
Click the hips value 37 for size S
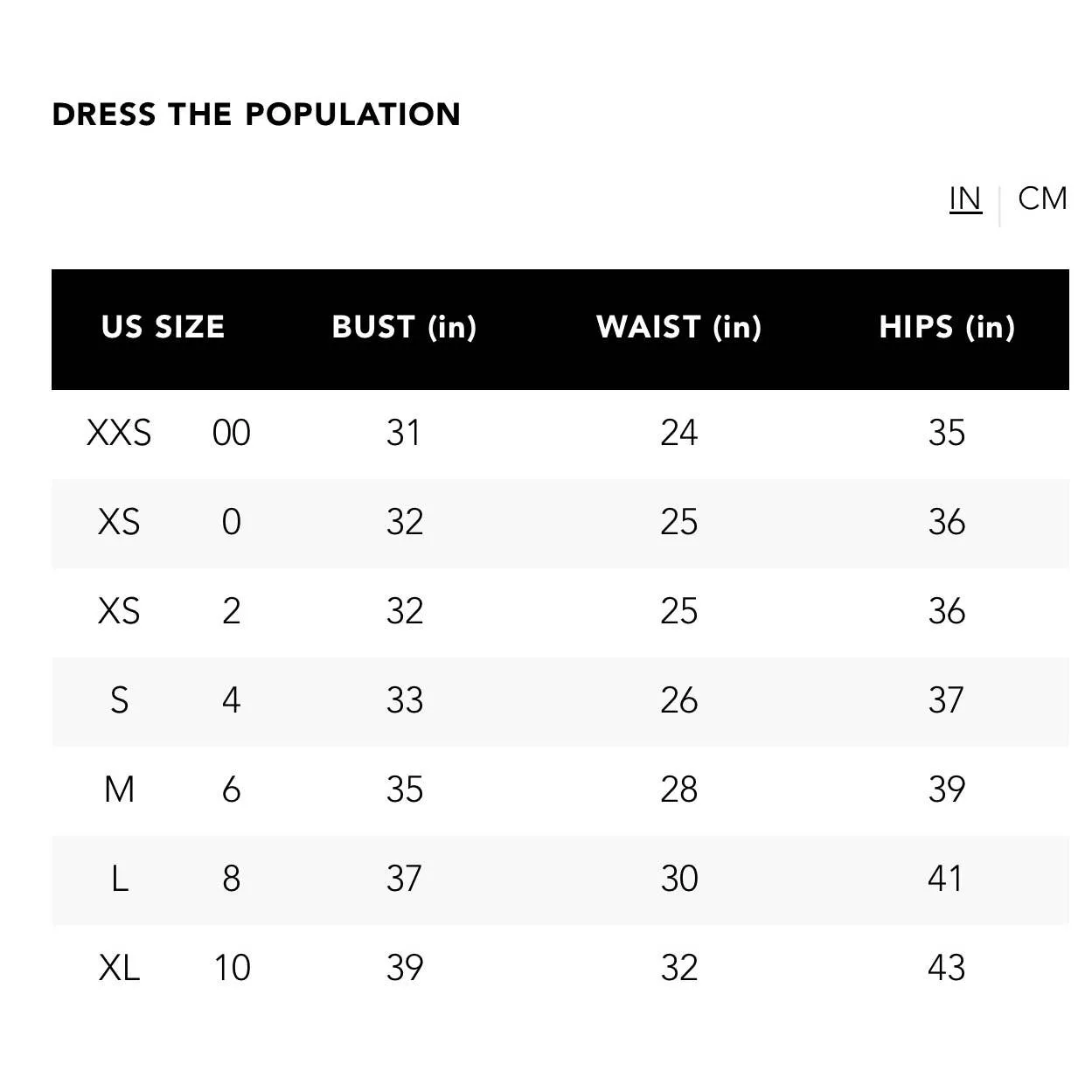(947, 701)
